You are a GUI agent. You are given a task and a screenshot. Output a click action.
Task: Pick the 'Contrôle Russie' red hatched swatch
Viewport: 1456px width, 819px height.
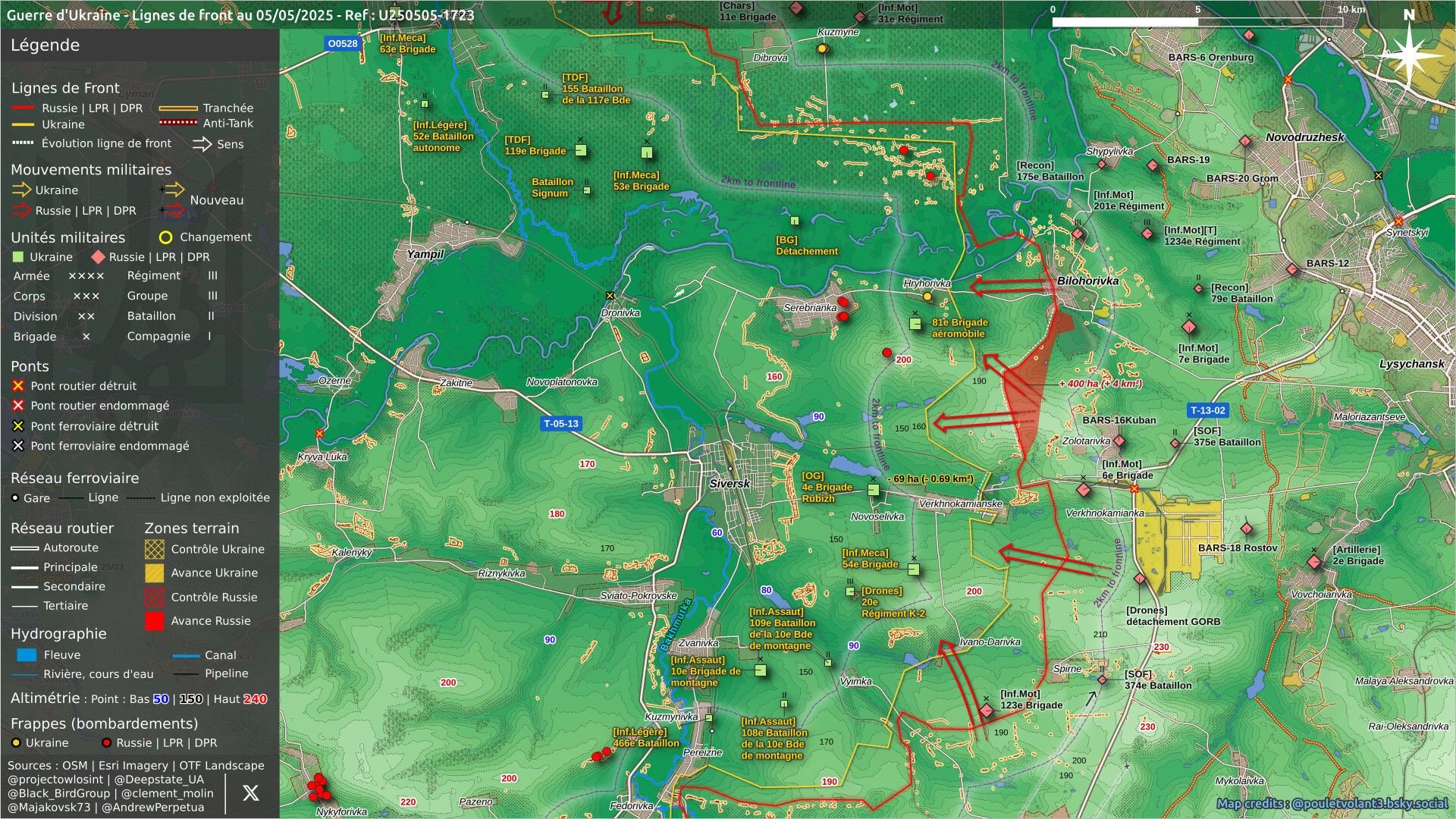[x=154, y=597]
